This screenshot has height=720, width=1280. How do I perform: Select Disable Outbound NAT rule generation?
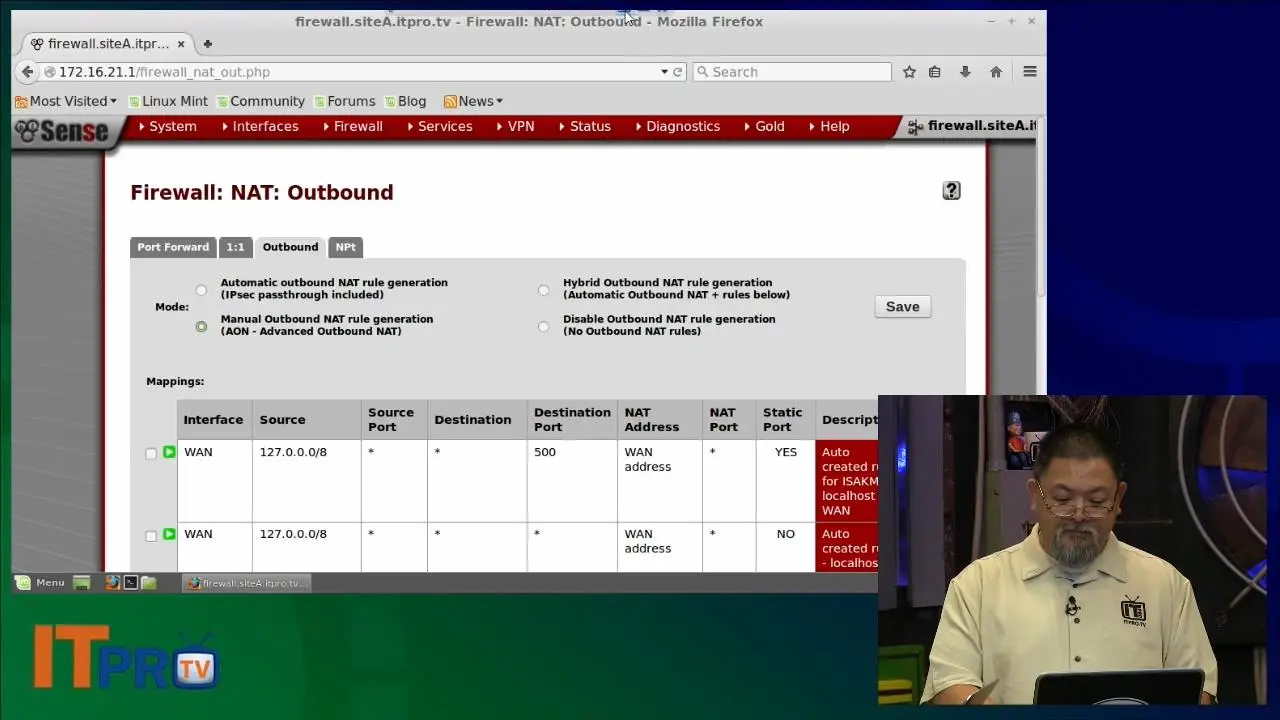543,326
